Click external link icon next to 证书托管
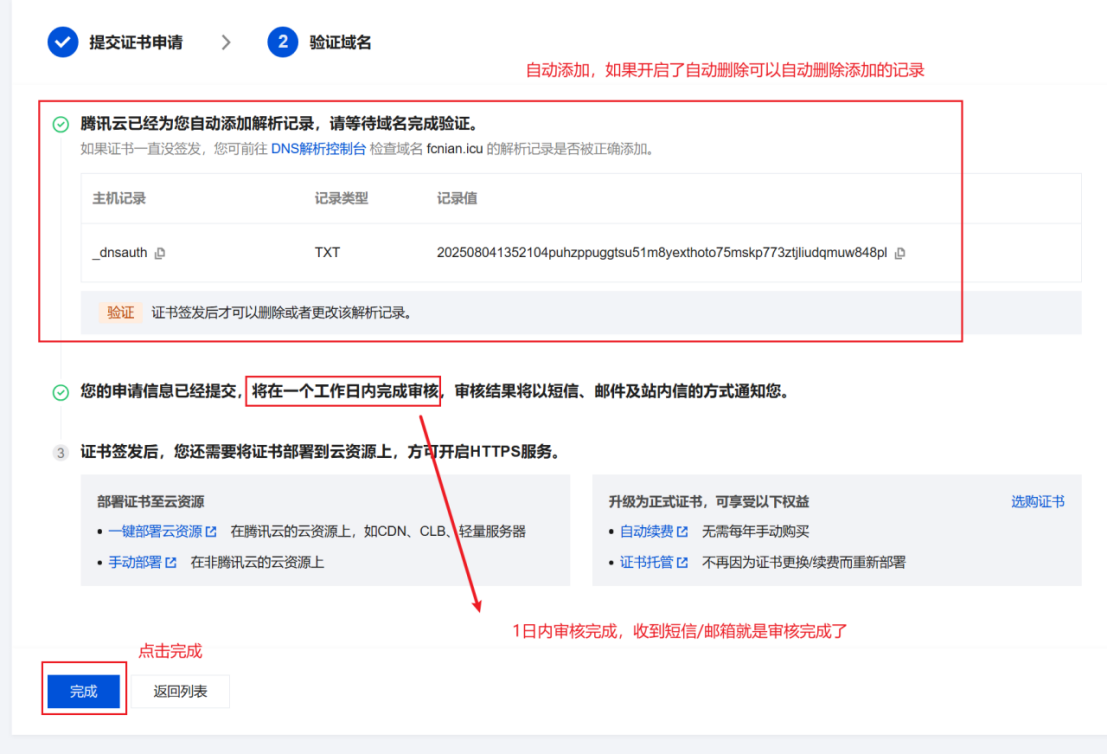This screenshot has width=1108, height=754. [683, 562]
